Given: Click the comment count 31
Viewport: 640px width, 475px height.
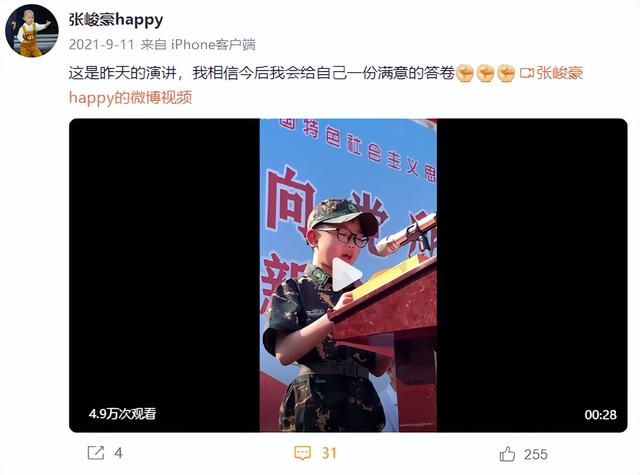Looking at the screenshot, I should (x=329, y=453).
